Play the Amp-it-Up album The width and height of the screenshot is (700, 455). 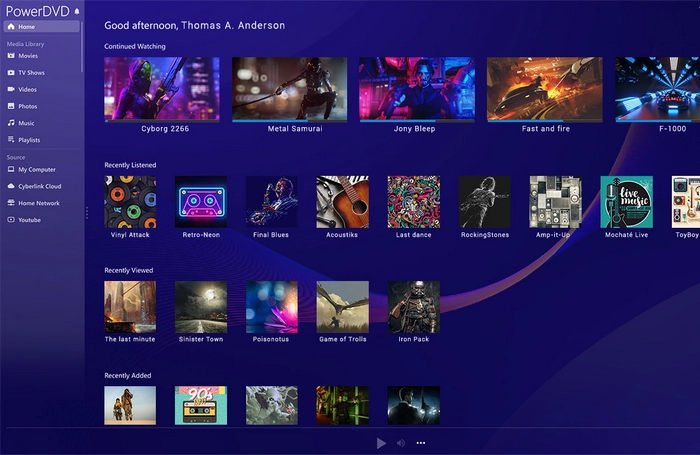tap(555, 202)
